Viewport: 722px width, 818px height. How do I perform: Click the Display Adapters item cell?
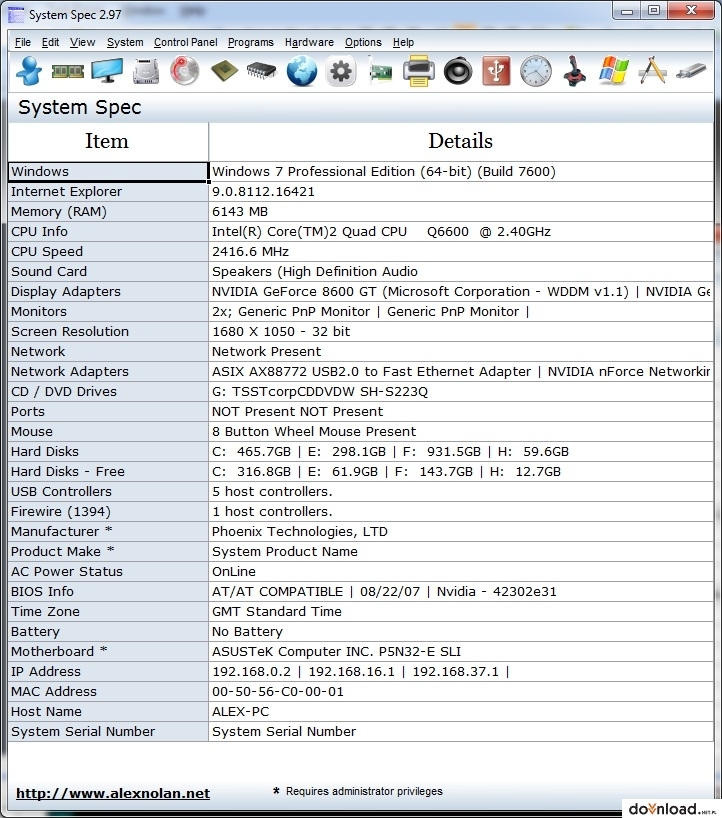[x=108, y=291]
